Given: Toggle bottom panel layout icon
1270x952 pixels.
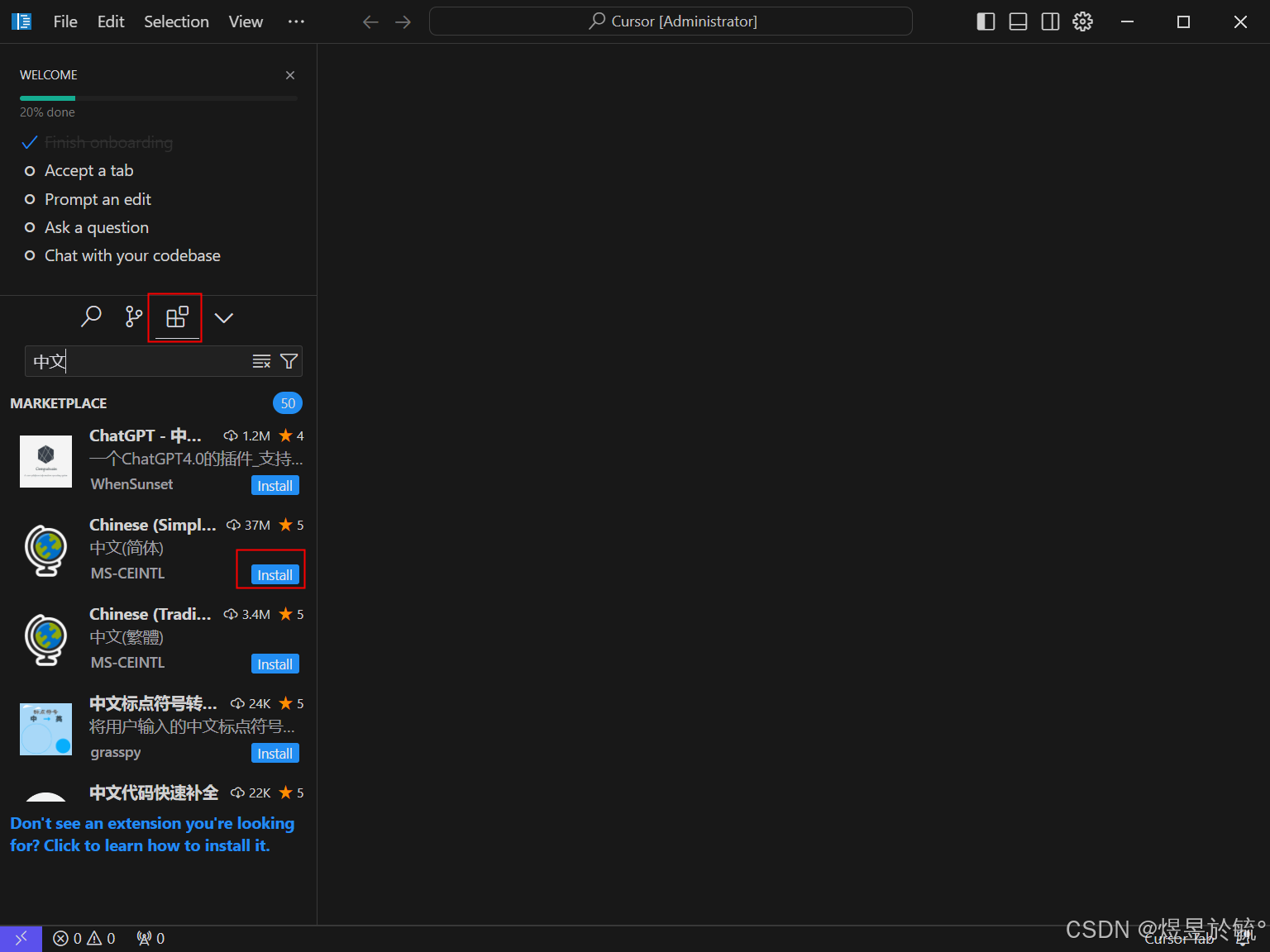Looking at the screenshot, I should coord(1019,21).
